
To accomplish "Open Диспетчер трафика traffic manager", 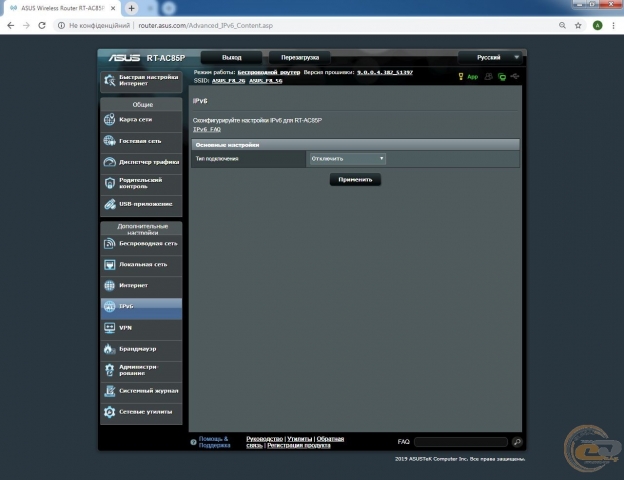I will click(140, 161).
